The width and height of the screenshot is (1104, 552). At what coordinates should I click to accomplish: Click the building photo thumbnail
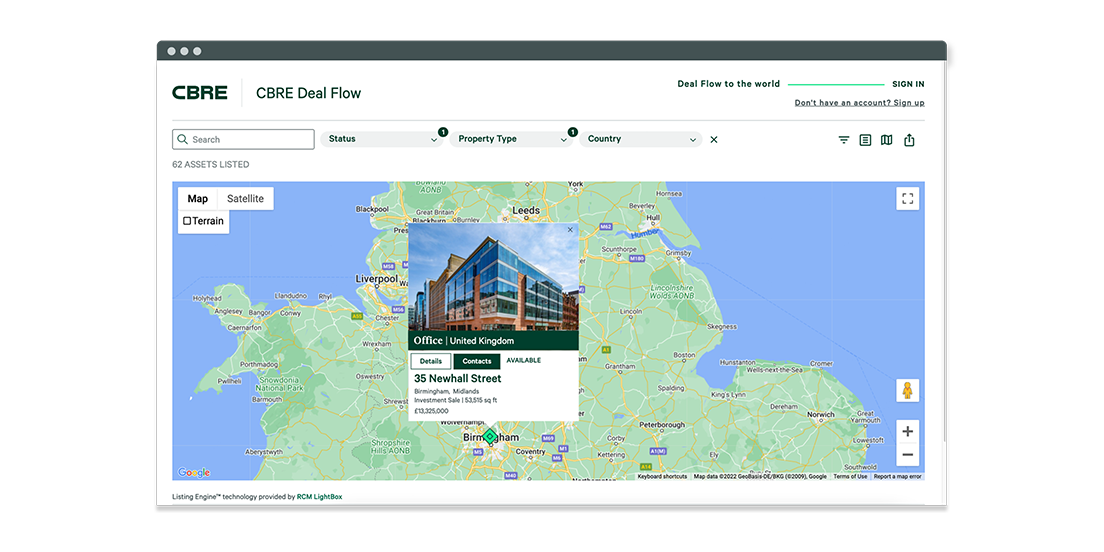pyautogui.click(x=494, y=278)
